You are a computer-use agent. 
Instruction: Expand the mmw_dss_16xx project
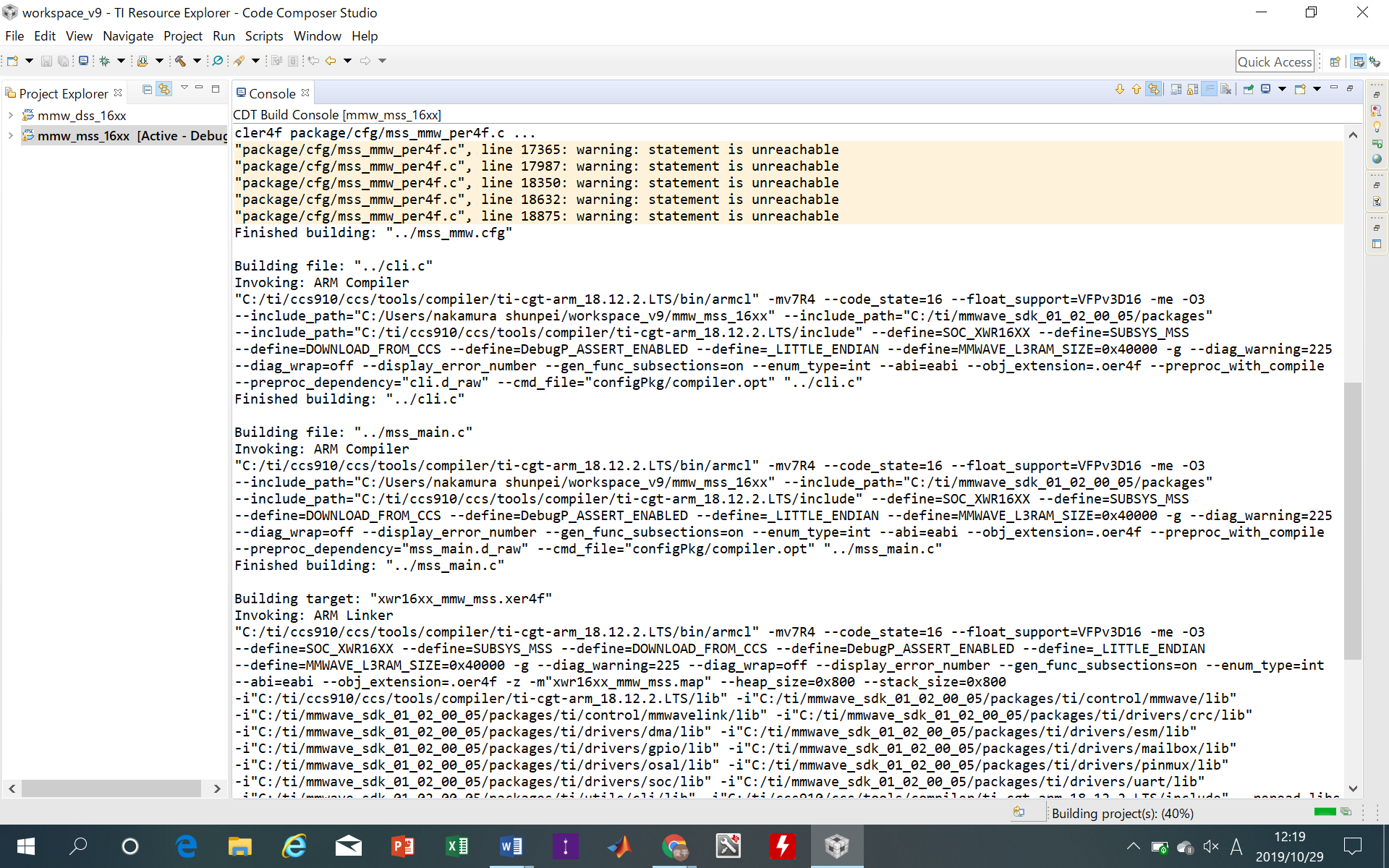click(11, 115)
